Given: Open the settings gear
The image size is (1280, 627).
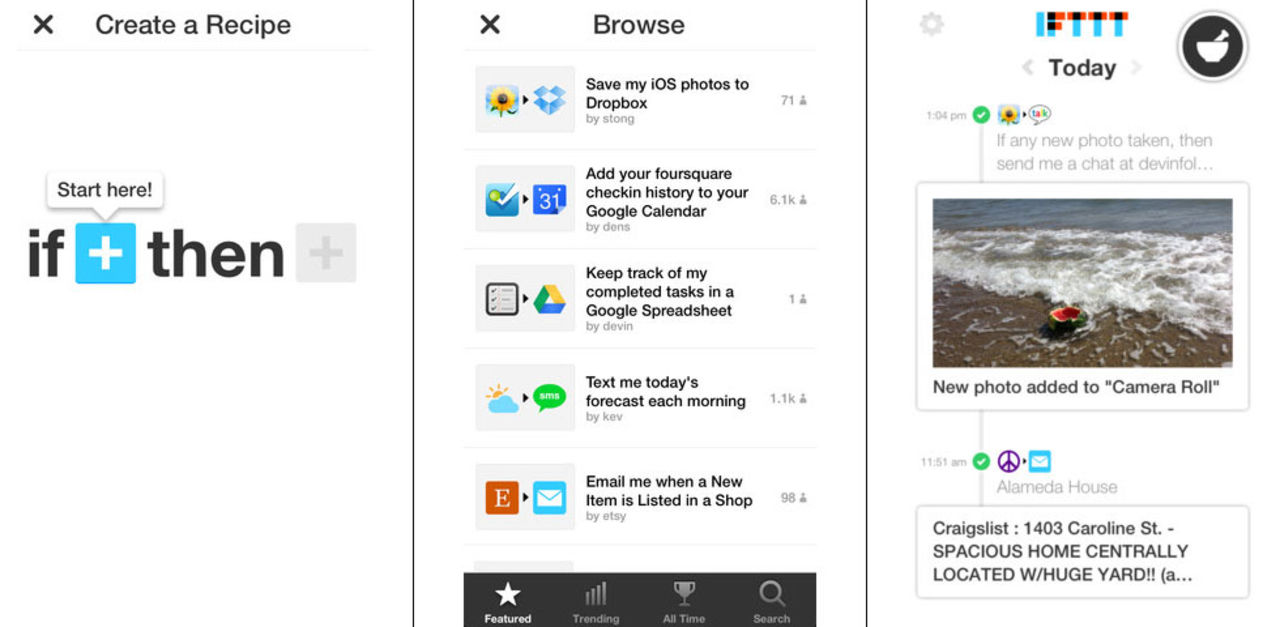Looking at the screenshot, I should click(930, 24).
